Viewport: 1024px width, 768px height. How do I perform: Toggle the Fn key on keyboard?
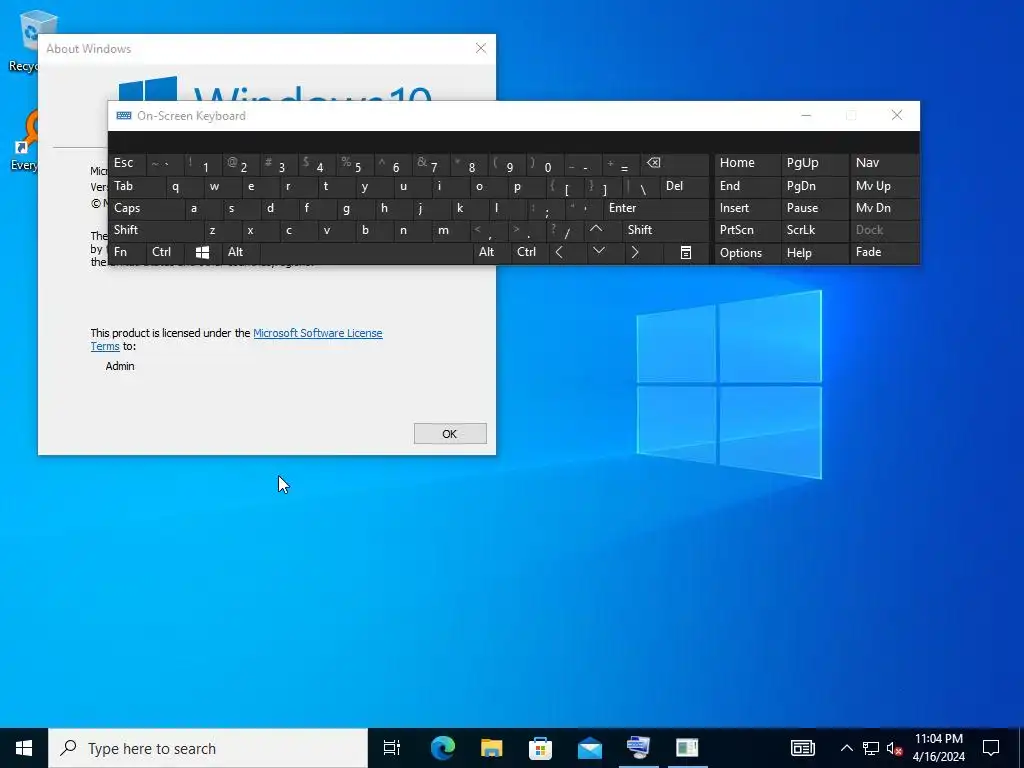coord(127,253)
